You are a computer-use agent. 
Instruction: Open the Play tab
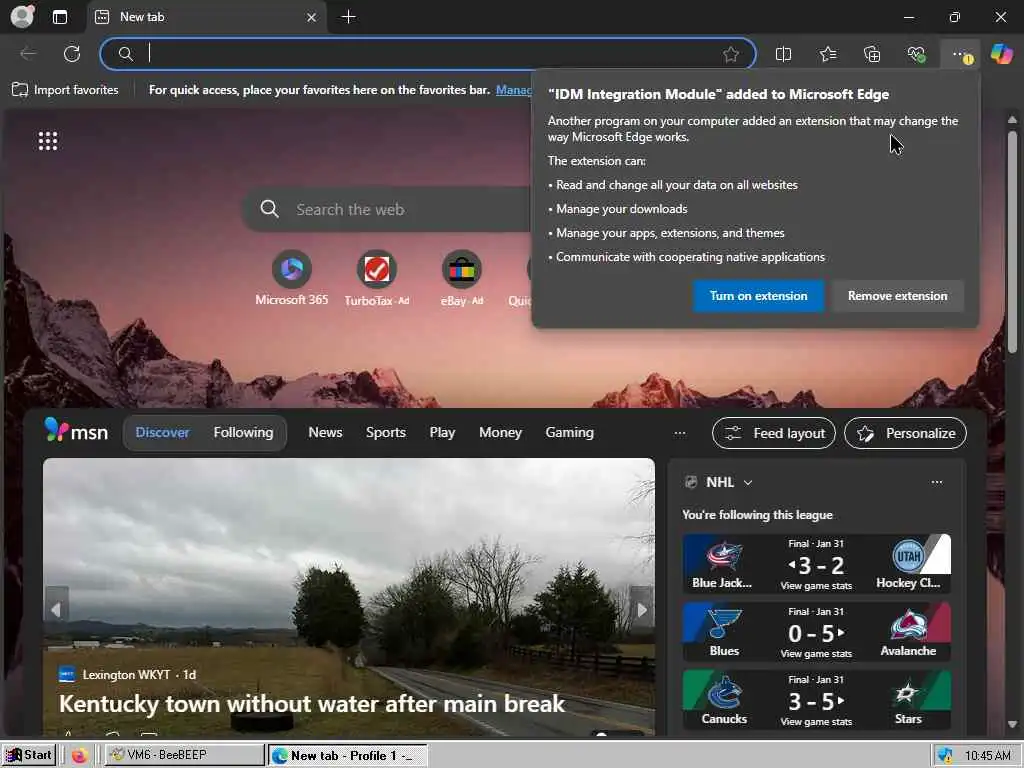click(442, 432)
